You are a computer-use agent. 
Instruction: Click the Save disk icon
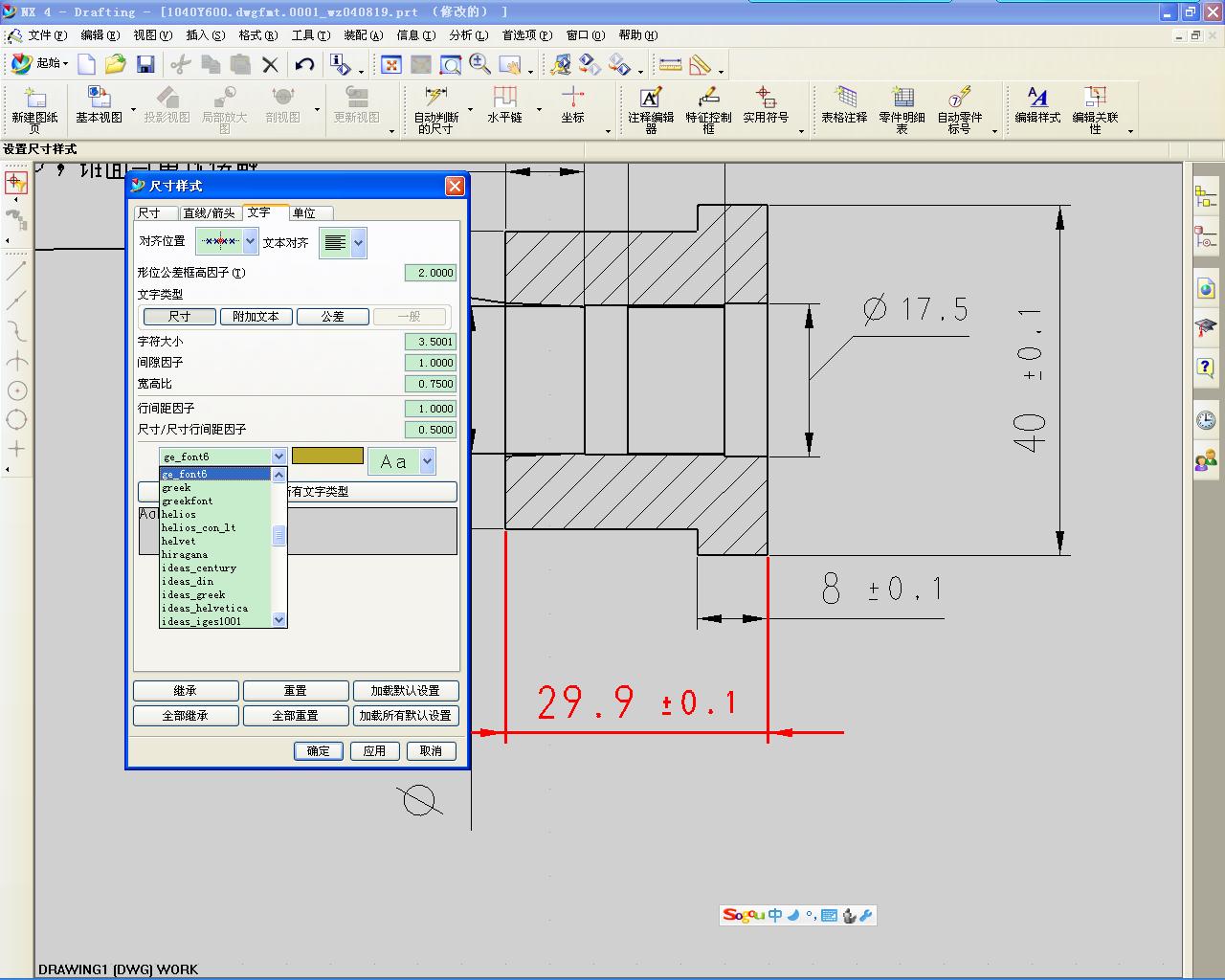145,64
